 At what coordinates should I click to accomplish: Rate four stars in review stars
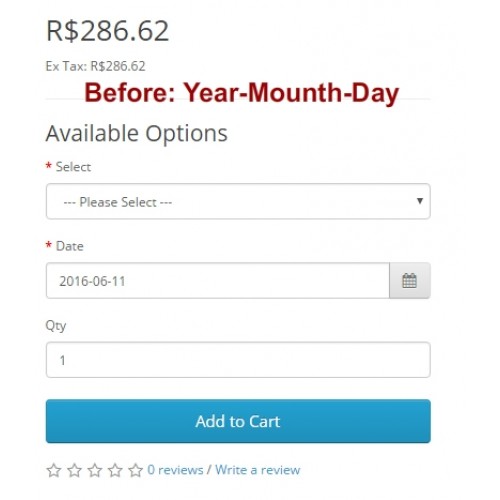115,470
